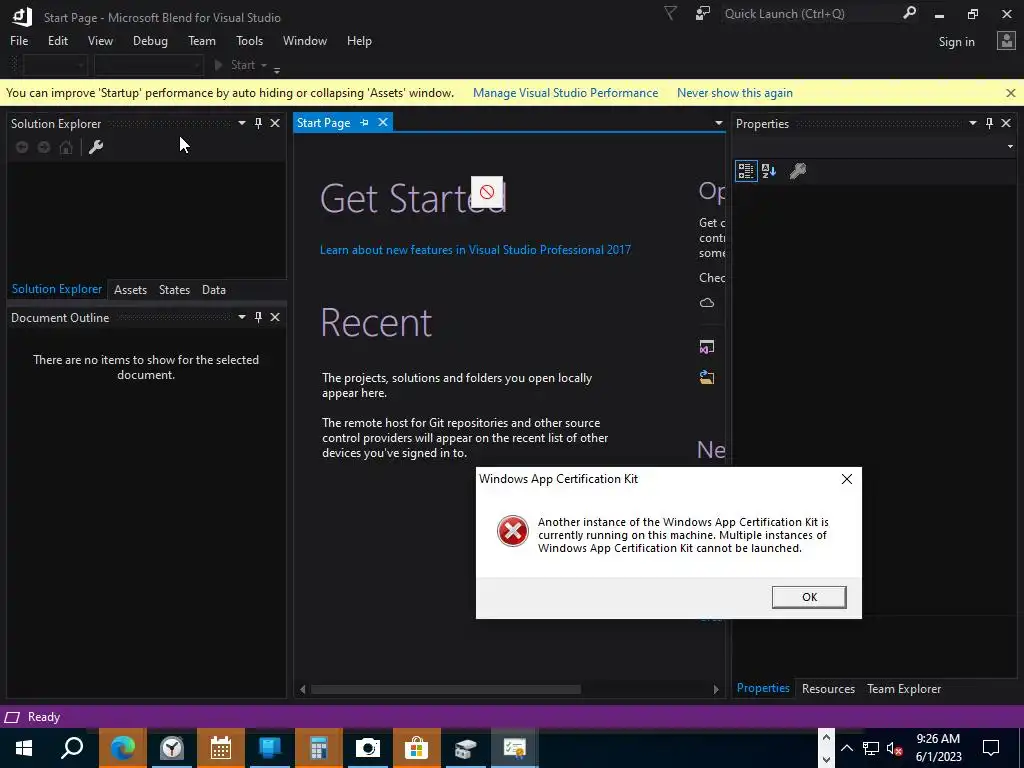Click the Start Page horizontal scrollbar thumb
The width and height of the screenshot is (1024, 768).
point(446,689)
